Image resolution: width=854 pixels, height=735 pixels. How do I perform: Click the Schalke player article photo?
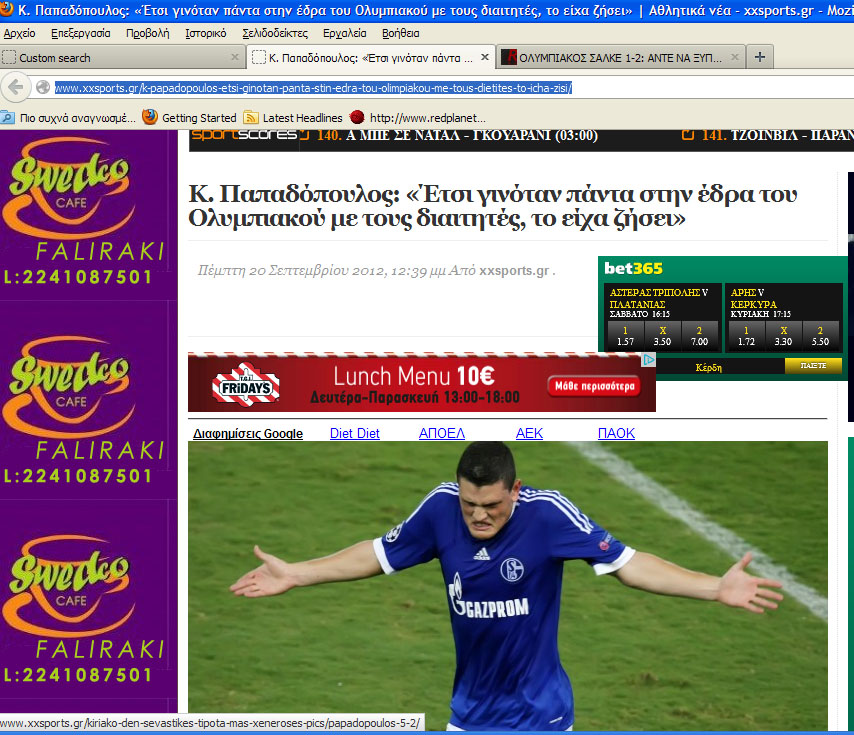[x=508, y=586]
